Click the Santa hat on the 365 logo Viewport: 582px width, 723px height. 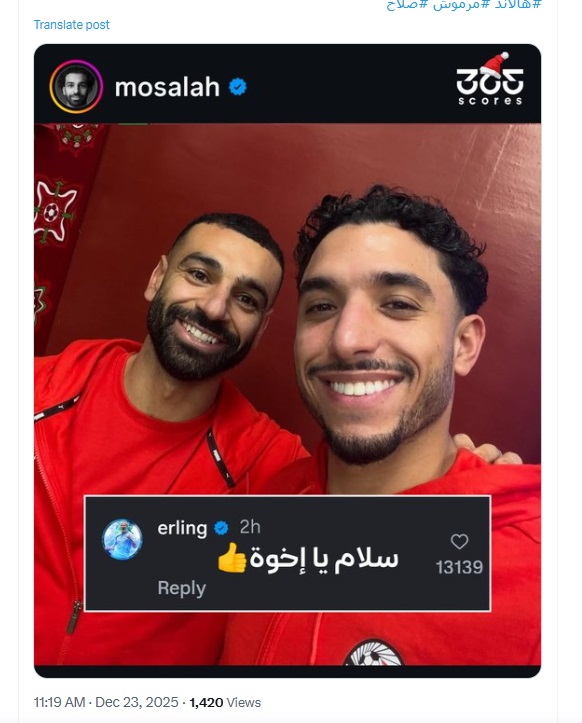496,65
